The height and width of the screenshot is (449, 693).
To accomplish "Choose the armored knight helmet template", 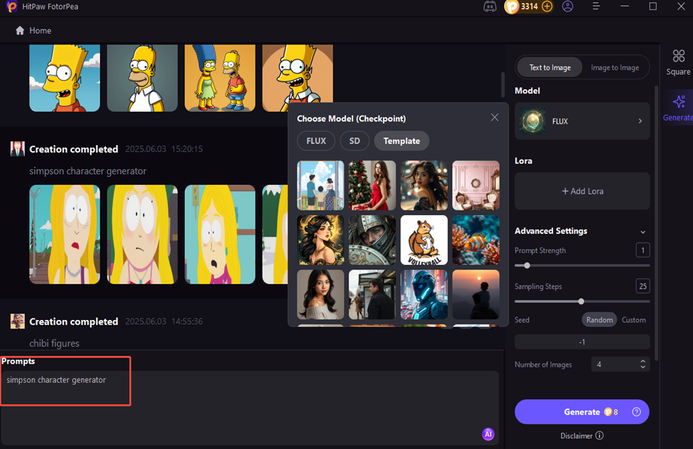I will pos(372,240).
